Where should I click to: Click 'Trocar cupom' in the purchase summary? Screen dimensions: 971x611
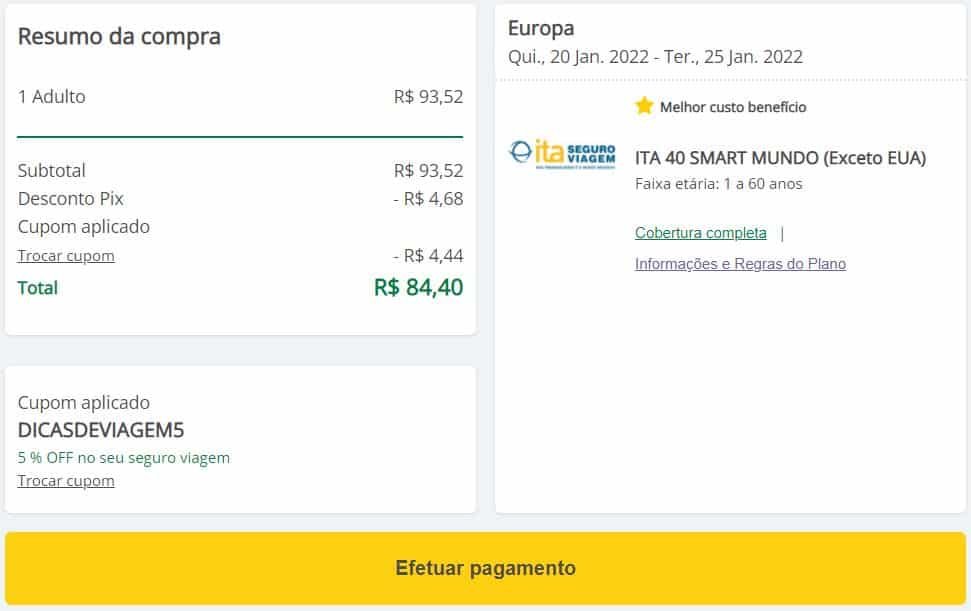pos(66,256)
